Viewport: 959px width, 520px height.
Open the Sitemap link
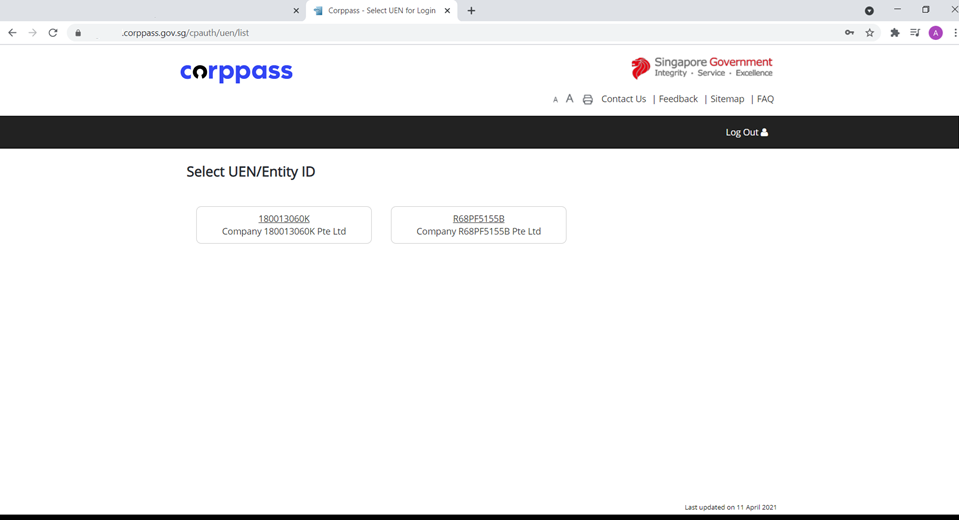727,99
